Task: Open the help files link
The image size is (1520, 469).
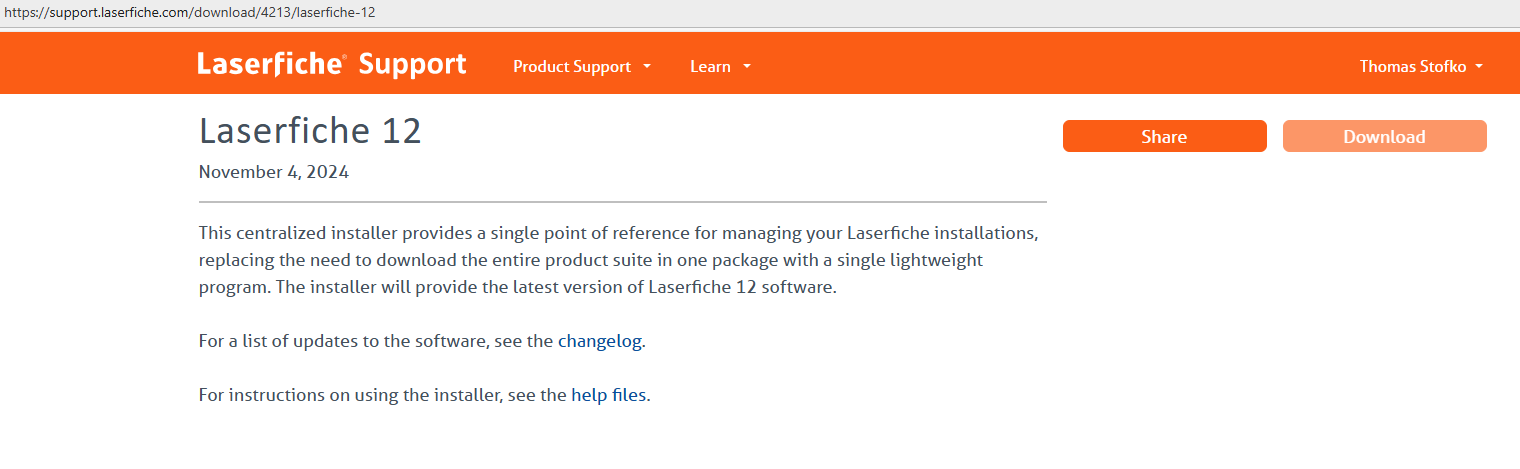Action: point(609,395)
